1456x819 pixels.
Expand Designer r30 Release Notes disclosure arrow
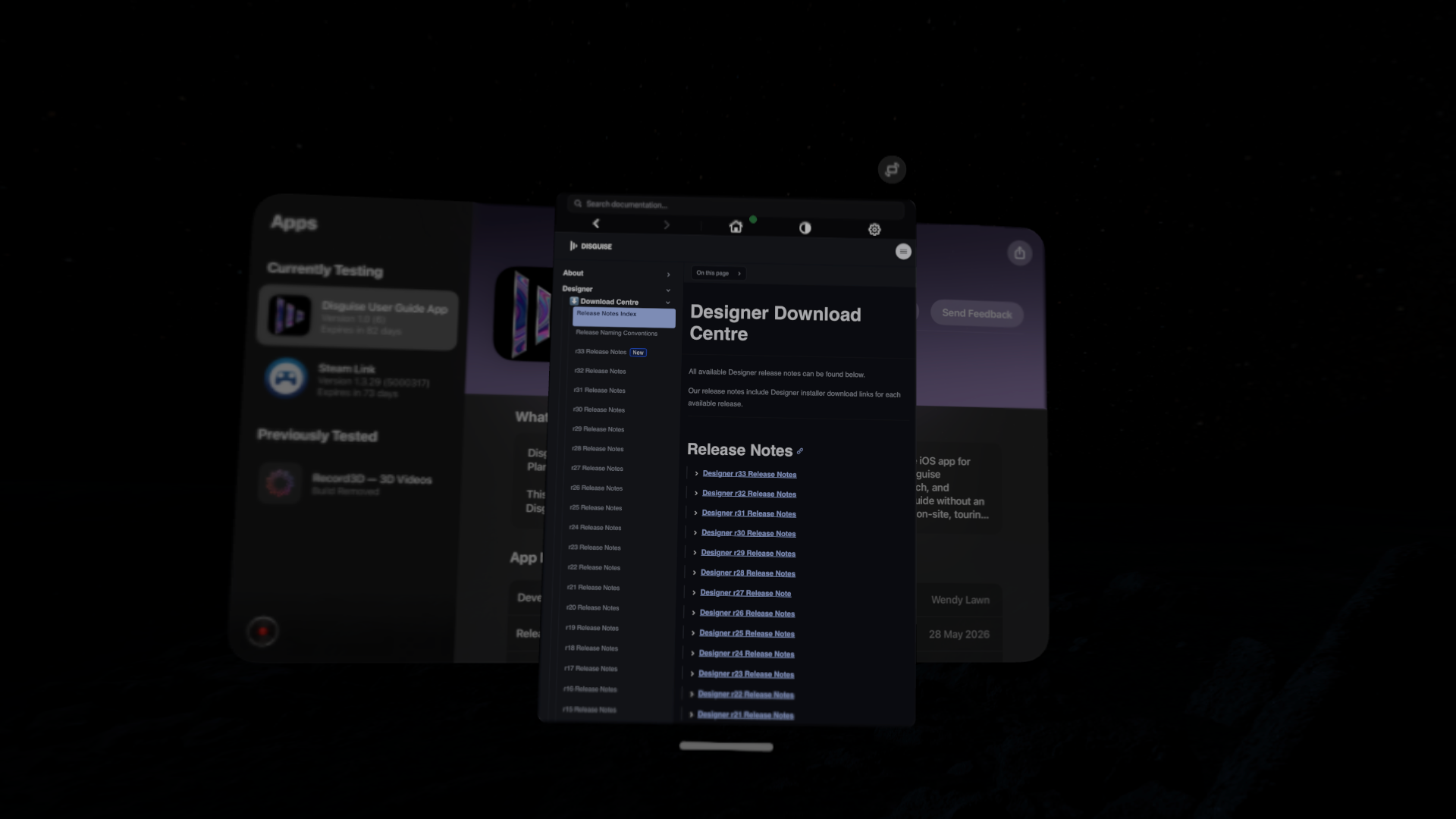695,533
